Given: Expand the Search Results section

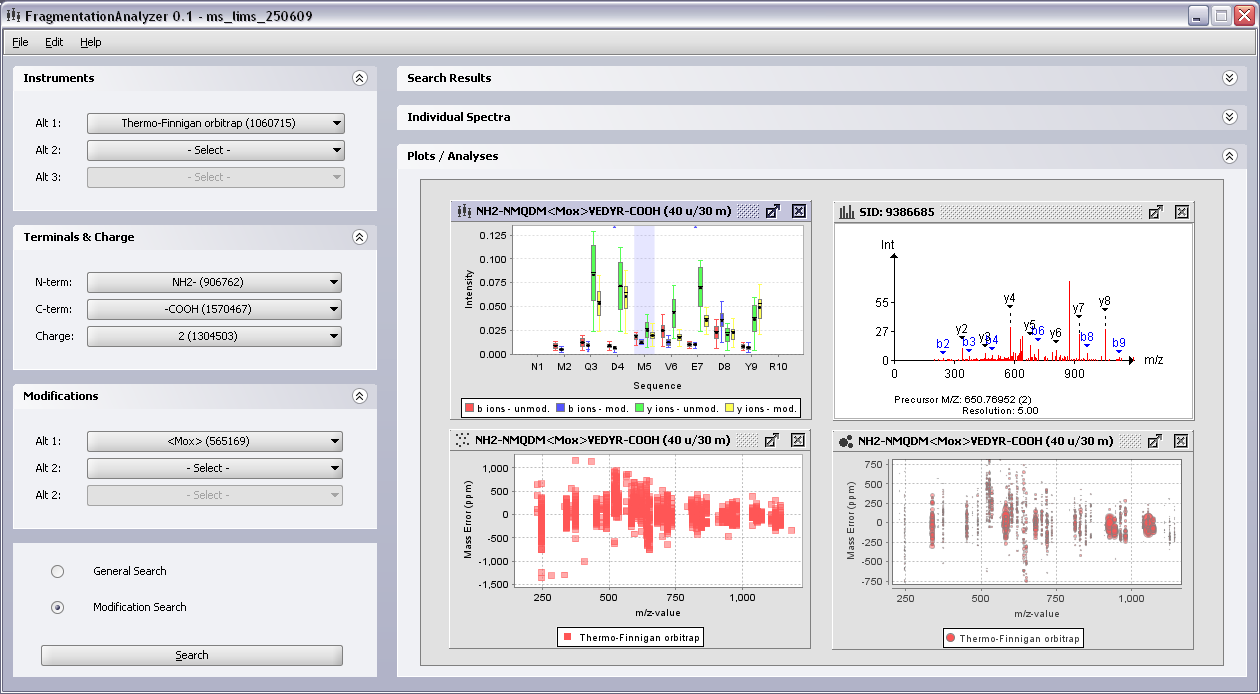Looking at the screenshot, I should click(x=1229, y=78).
